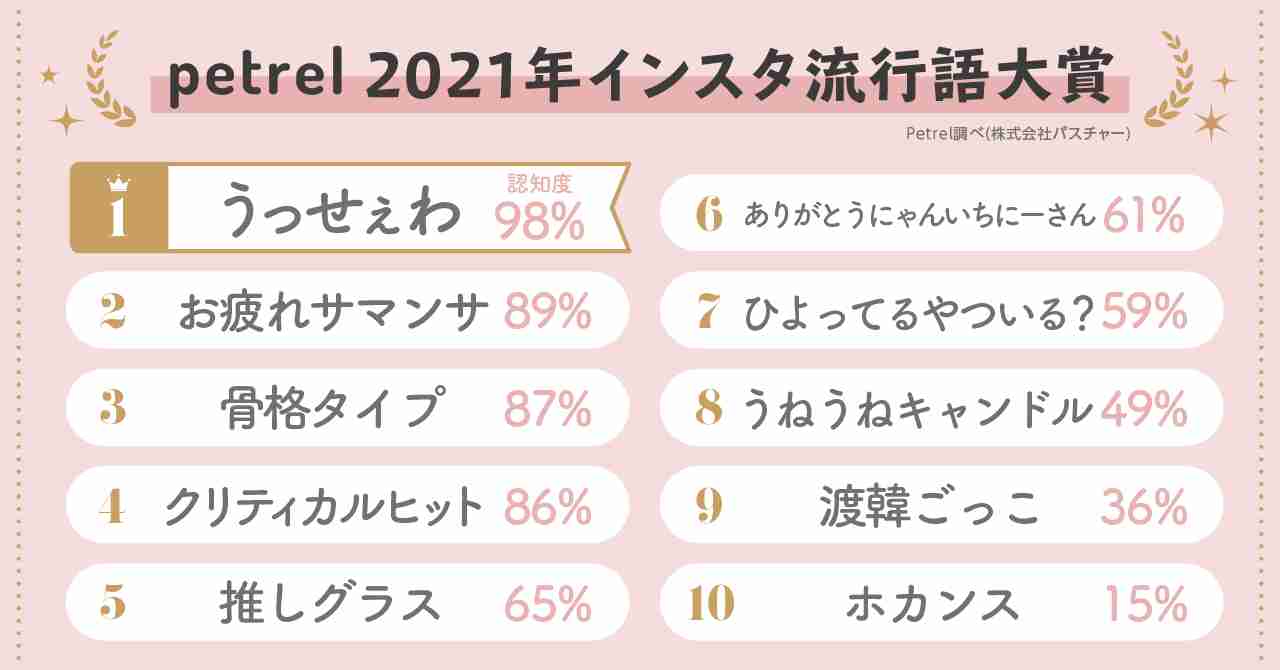Click the sparkle star at top left

click(66, 120)
